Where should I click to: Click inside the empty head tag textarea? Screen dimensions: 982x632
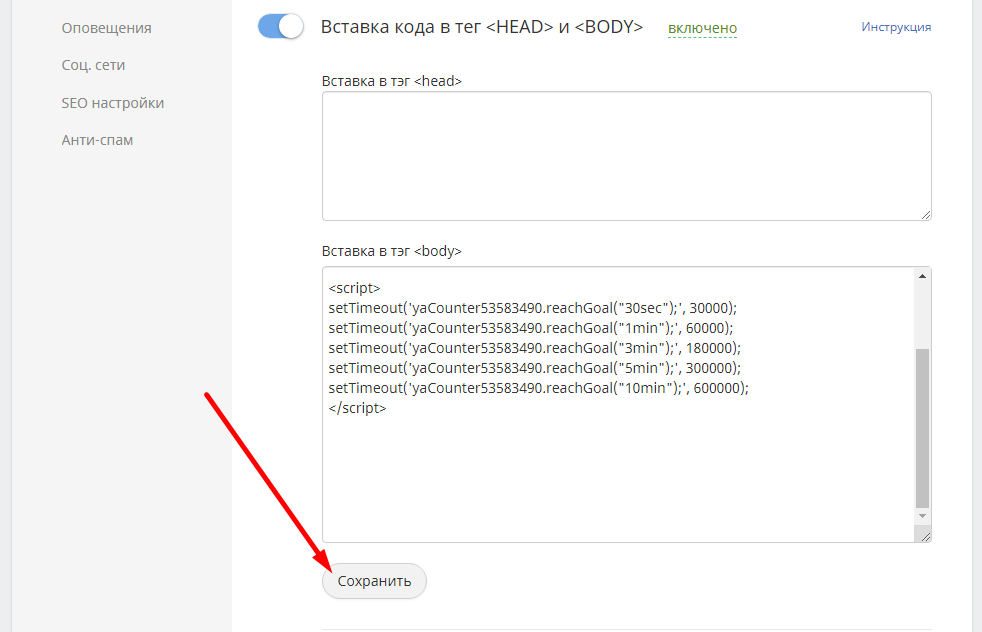pyautogui.click(x=626, y=155)
